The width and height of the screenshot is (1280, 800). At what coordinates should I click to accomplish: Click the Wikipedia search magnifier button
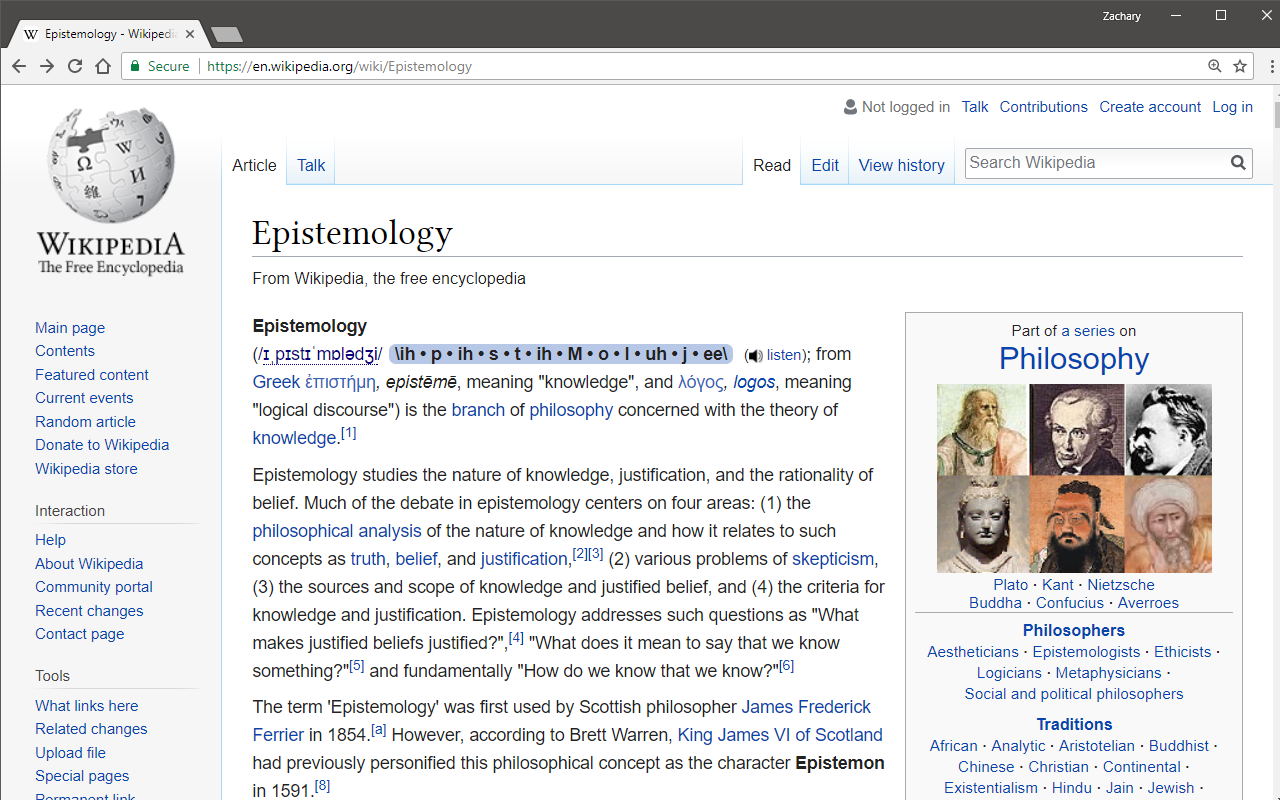coord(1238,163)
